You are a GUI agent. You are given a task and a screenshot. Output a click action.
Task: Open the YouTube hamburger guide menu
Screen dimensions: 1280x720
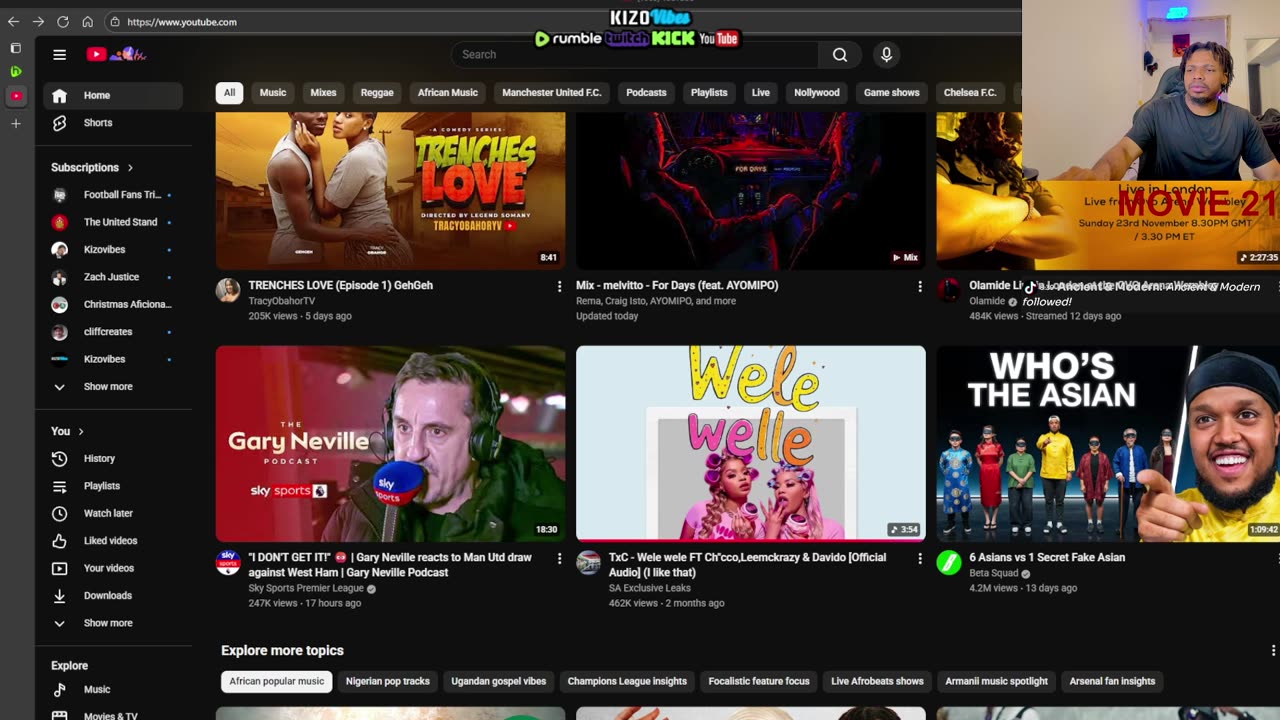coord(60,55)
